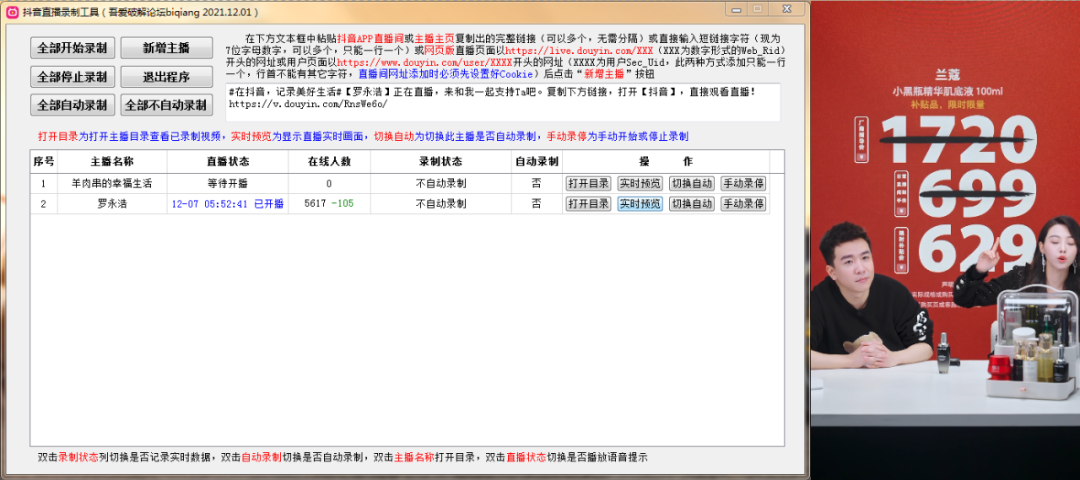Click the 否 auto-record cell for 罗永浩

[537, 204]
